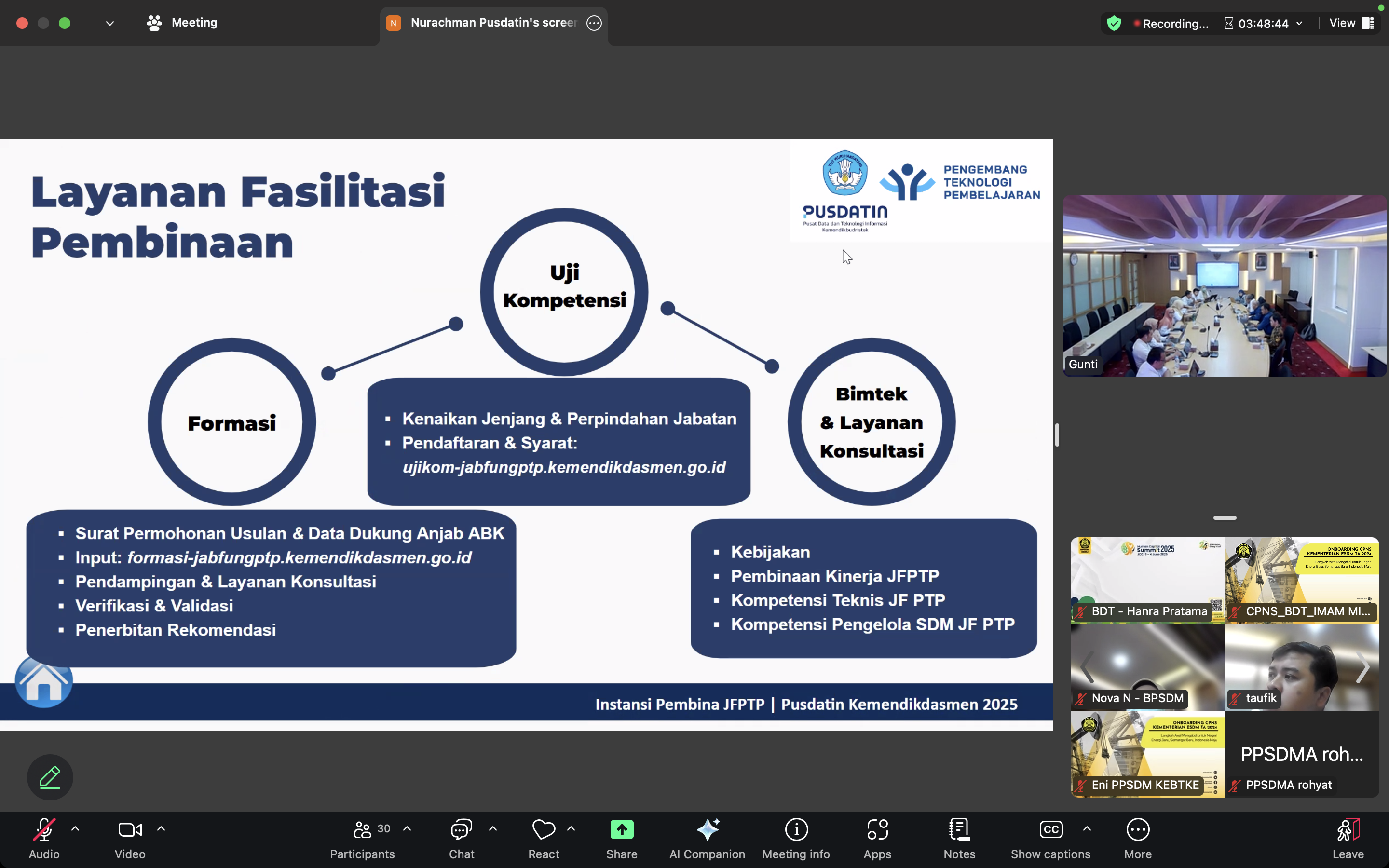Enable Show captions
The width and height of the screenshot is (1389, 868).
coord(1050,829)
